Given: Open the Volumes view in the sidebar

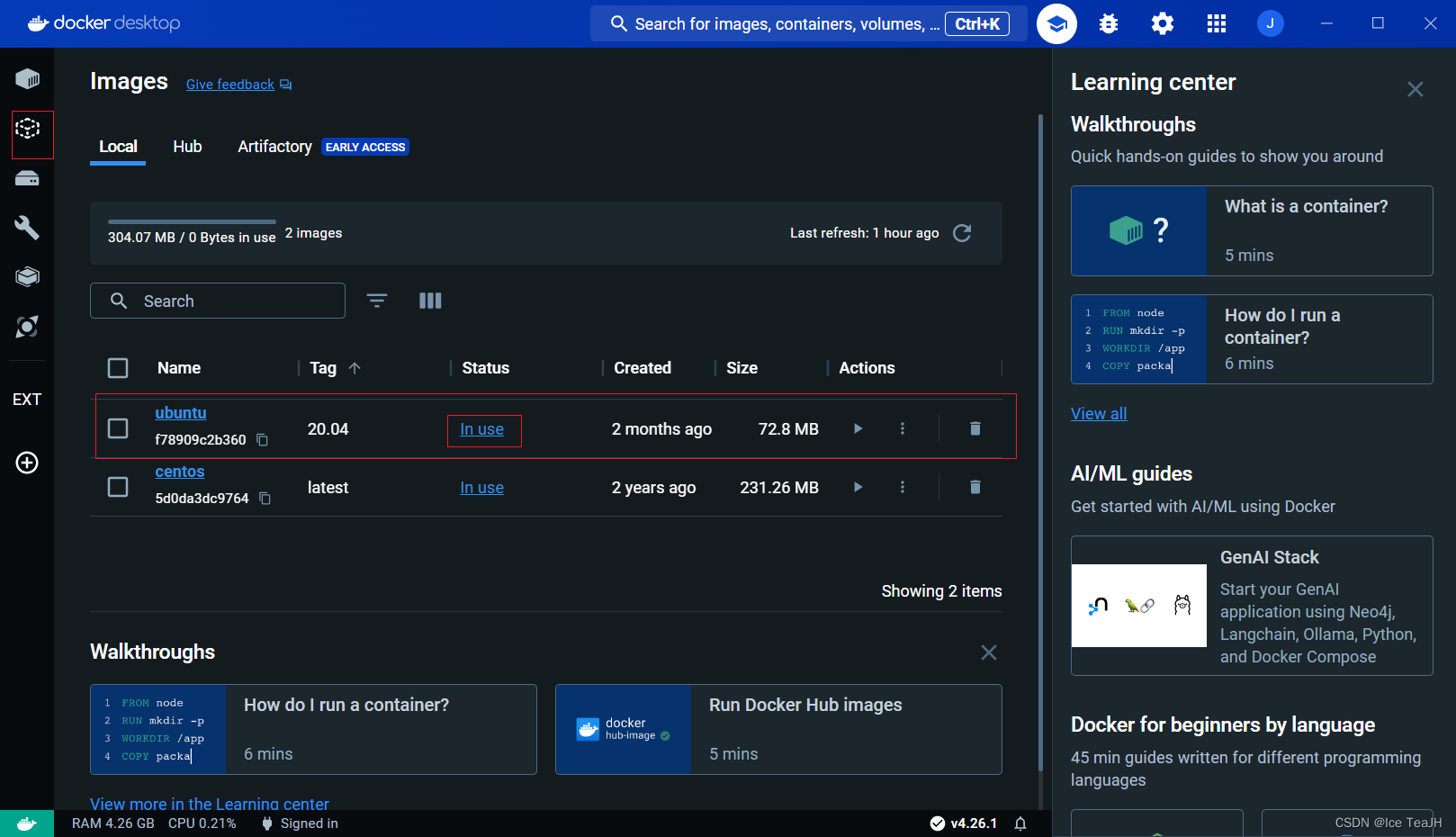Looking at the screenshot, I should pos(28,177).
